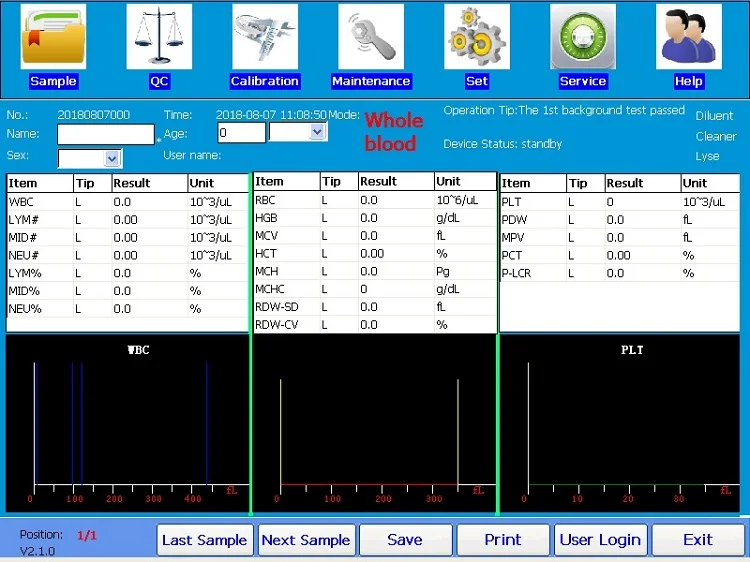
Task: Click sample number 20180807000
Action: tap(93, 115)
